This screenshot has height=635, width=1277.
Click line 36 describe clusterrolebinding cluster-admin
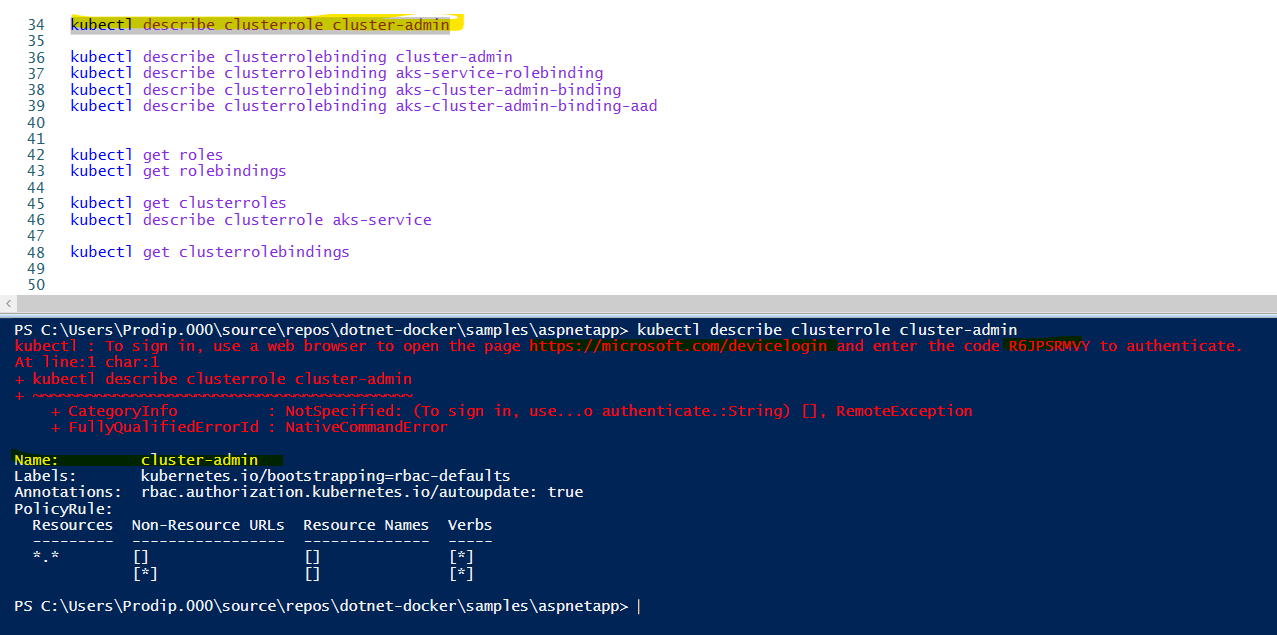click(291, 57)
